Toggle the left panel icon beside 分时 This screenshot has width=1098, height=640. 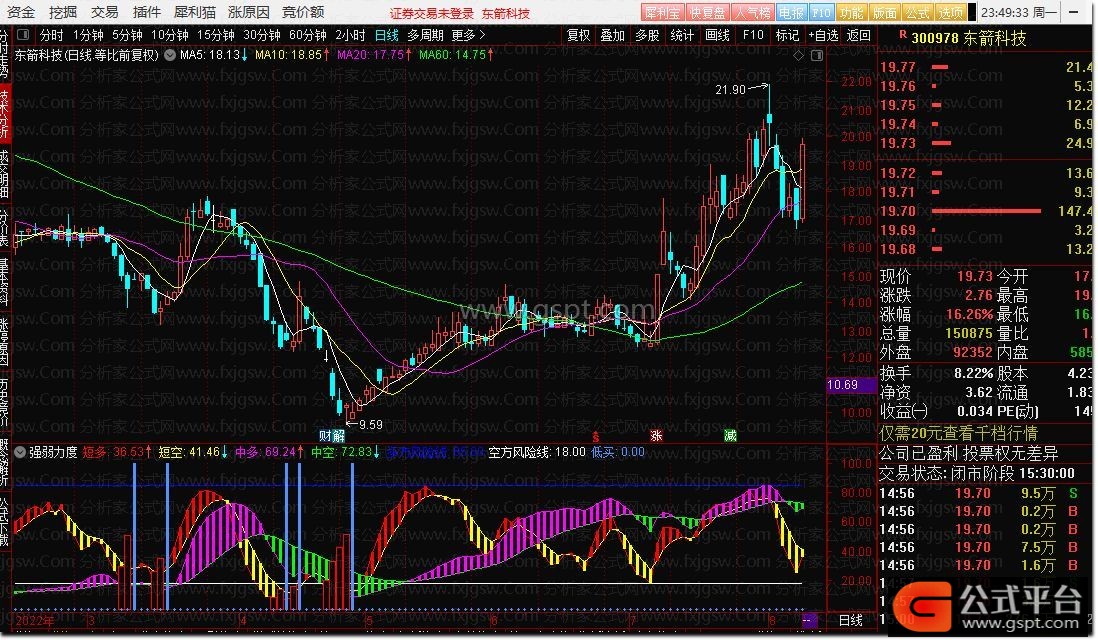(x=23, y=34)
